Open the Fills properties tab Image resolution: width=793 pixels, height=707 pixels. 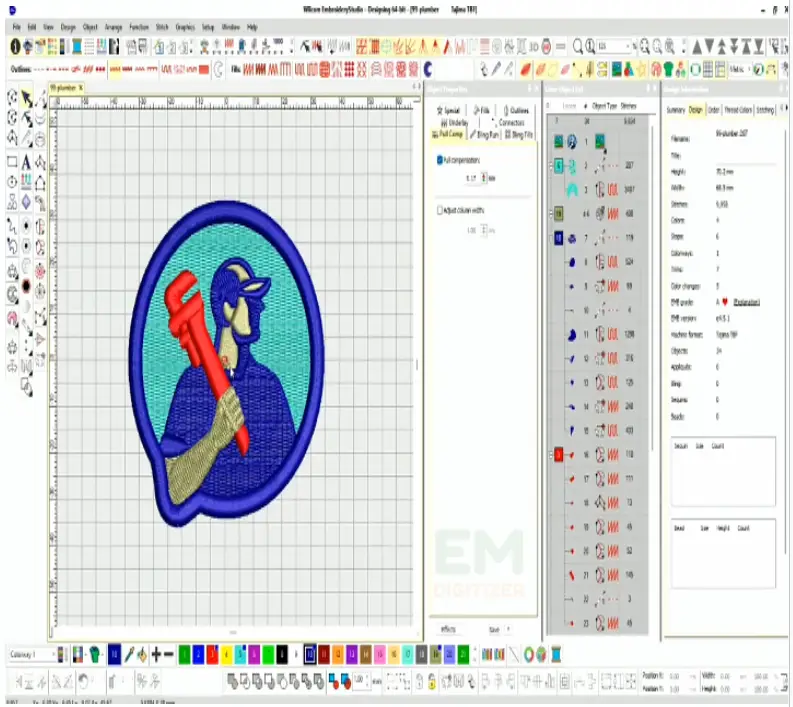coord(481,110)
